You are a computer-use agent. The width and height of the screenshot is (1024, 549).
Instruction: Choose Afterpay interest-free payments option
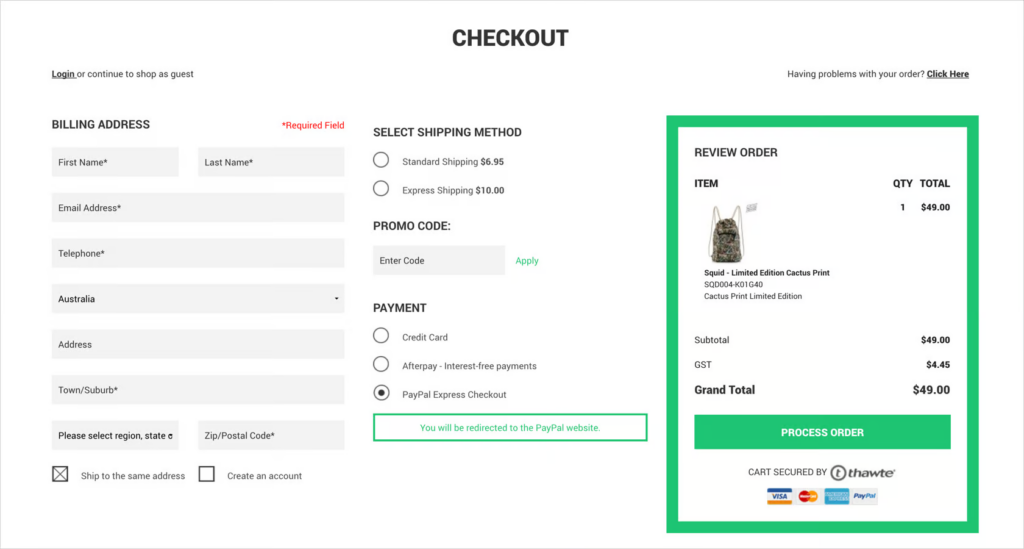coord(381,365)
